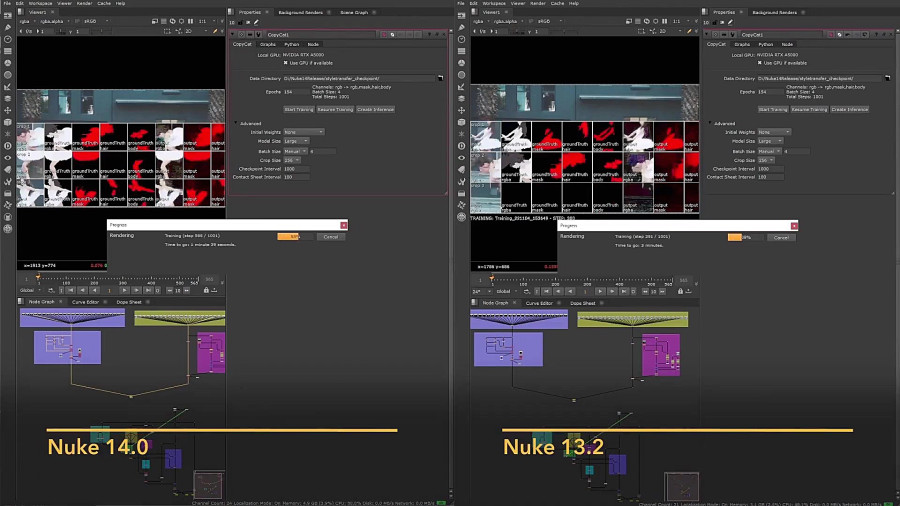The width and height of the screenshot is (900, 506).
Task: Click Resume Training button in Nuke 14.0
Action: 335,109
